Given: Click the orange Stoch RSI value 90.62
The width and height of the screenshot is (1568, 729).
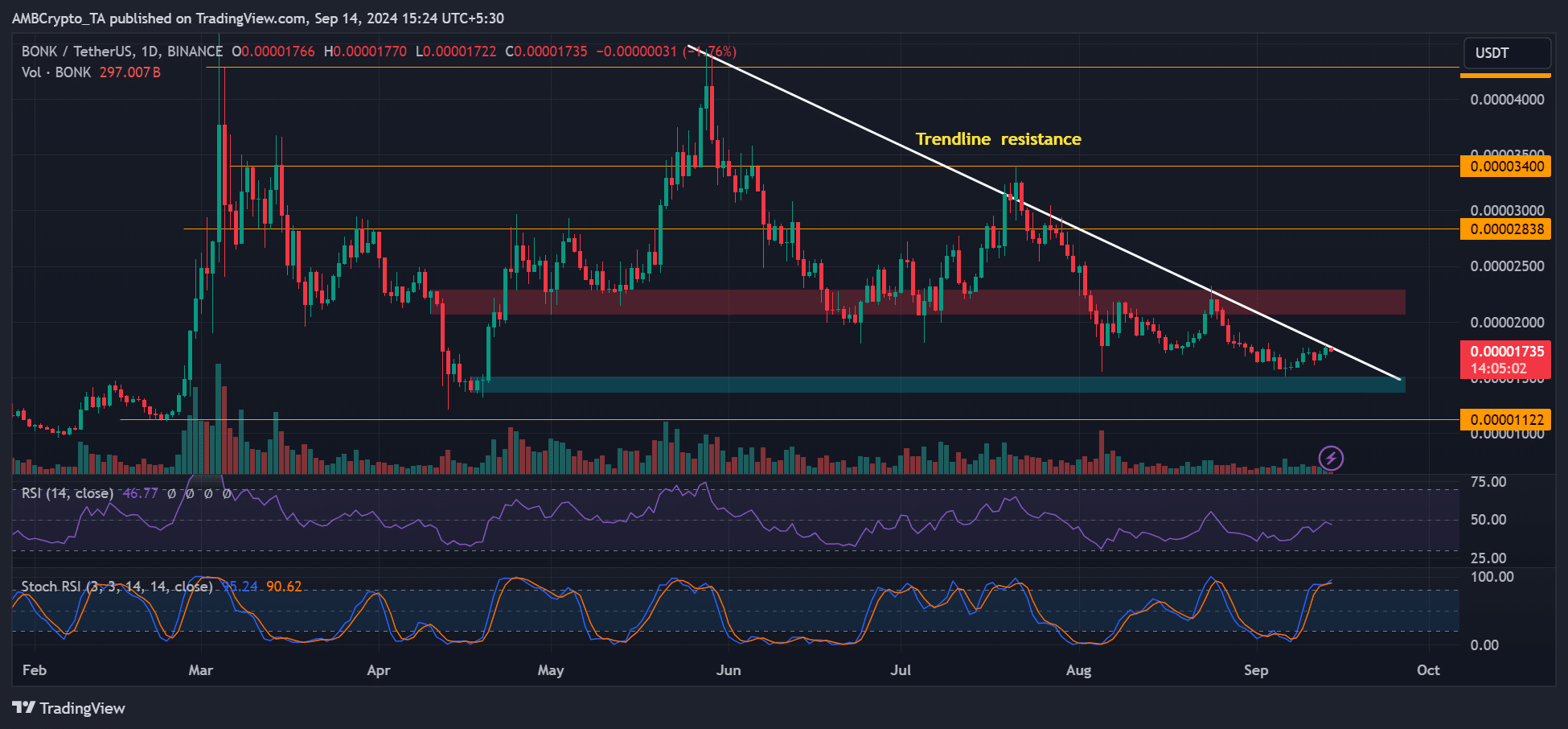Looking at the screenshot, I should pyautogui.click(x=284, y=587).
